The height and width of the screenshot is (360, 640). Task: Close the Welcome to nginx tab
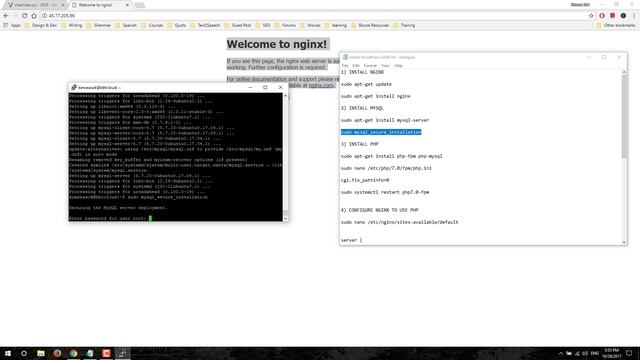(127, 5)
